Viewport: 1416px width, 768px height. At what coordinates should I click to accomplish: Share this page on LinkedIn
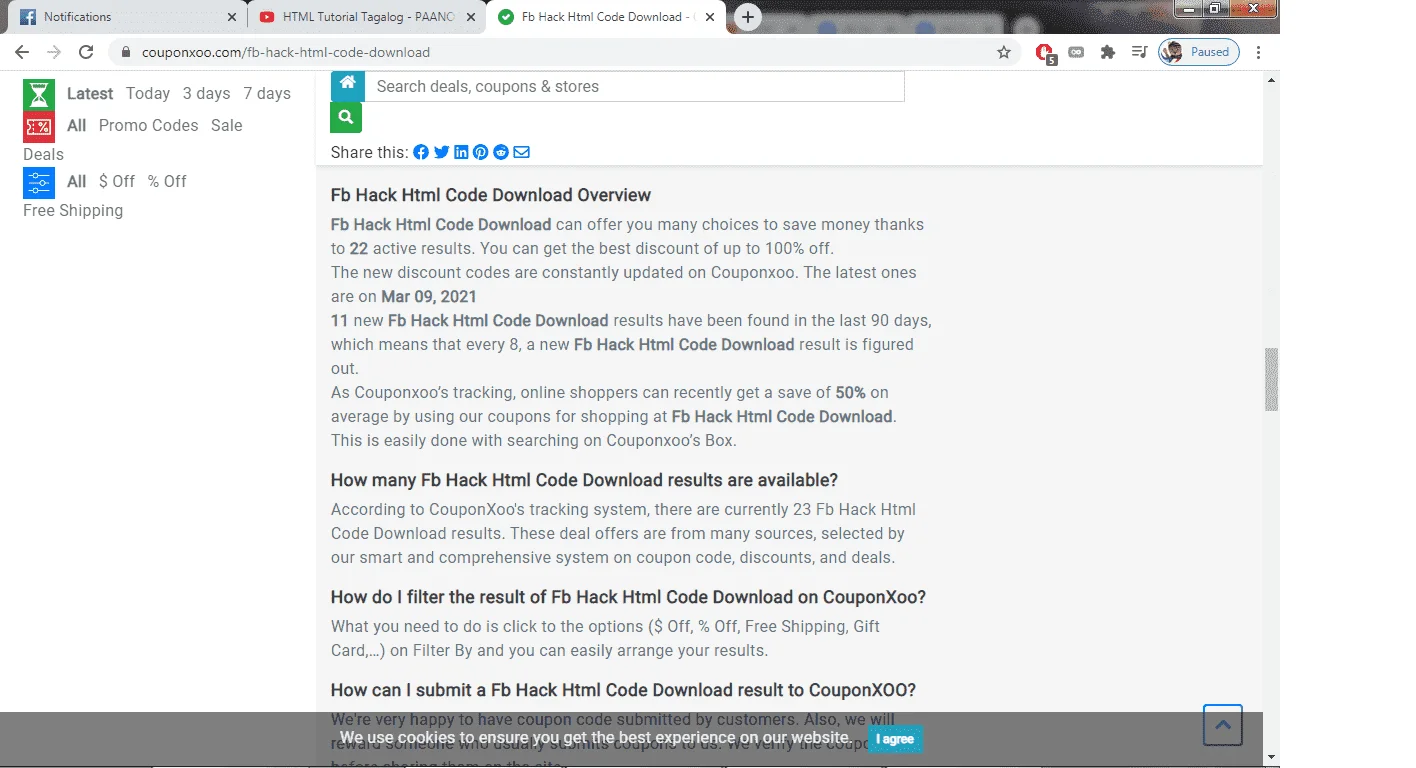click(x=461, y=152)
